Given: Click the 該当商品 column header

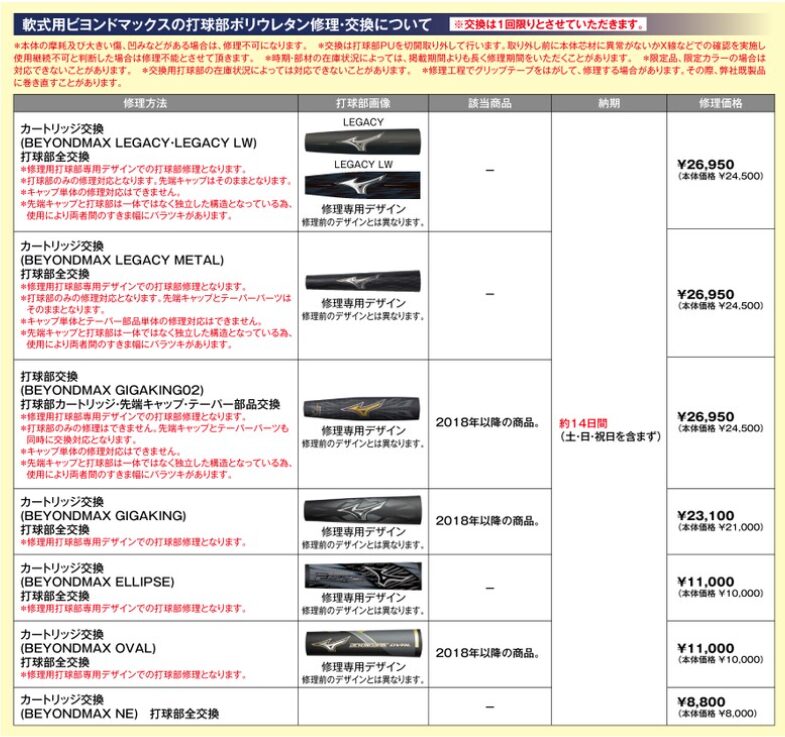Looking at the screenshot, I should click(x=490, y=103).
